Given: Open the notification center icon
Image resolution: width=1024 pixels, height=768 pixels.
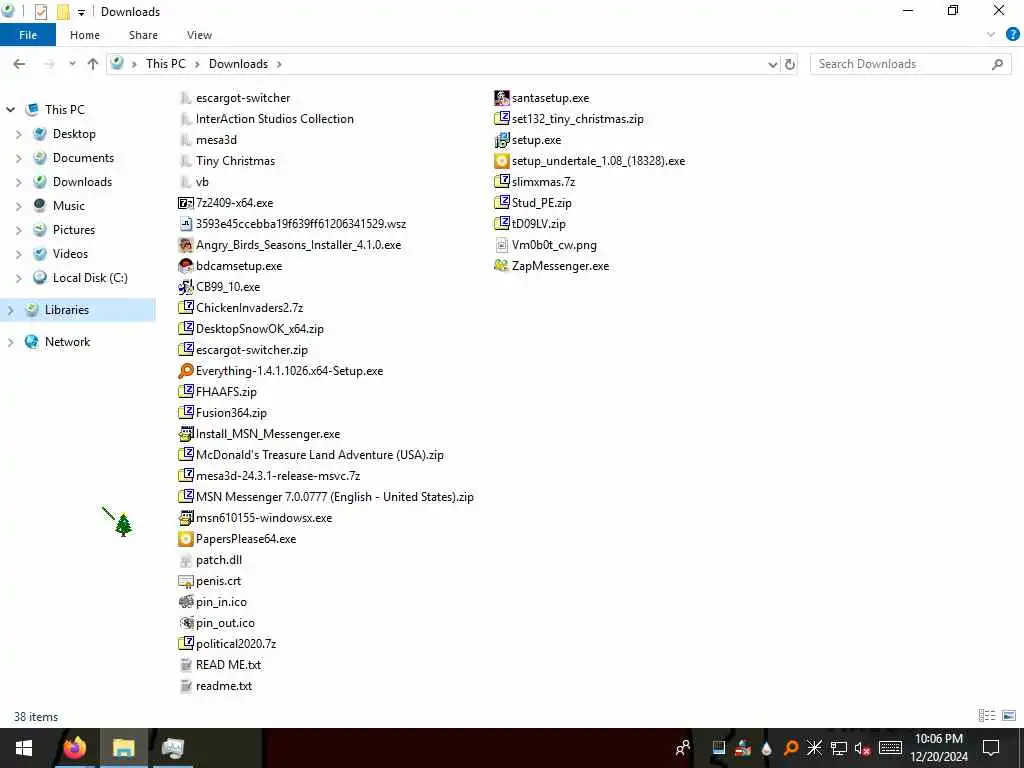Looking at the screenshot, I should [x=991, y=748].
